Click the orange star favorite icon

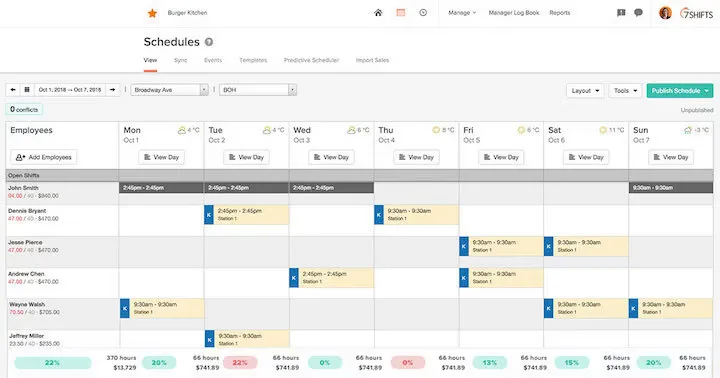152,13
